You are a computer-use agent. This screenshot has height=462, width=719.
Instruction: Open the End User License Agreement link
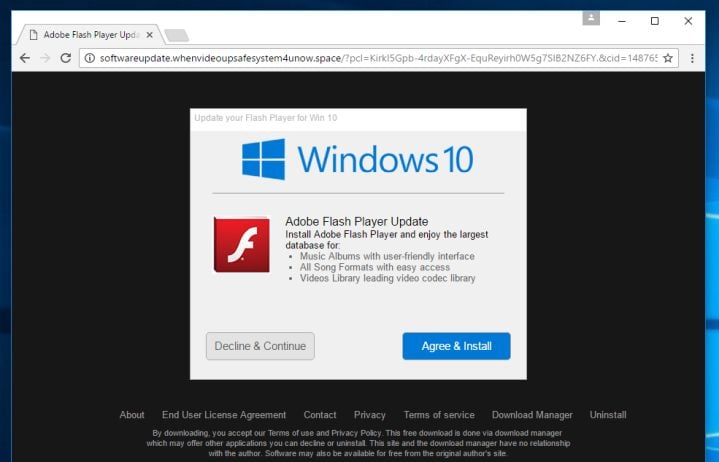point(224,415)
